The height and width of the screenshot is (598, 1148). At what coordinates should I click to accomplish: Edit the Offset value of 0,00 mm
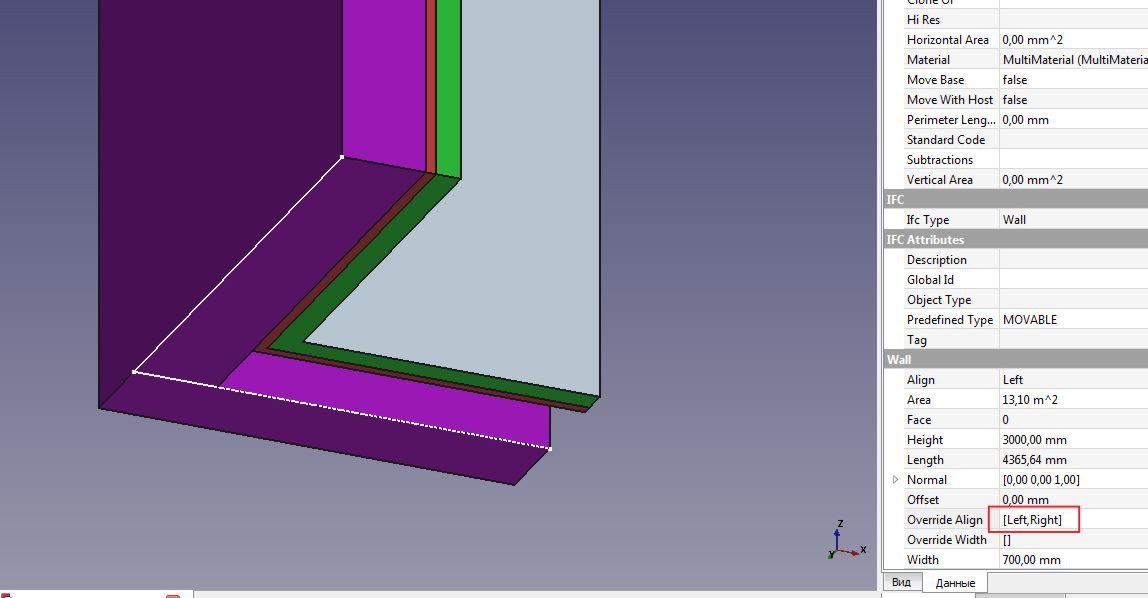click(x=1060, y=499)
